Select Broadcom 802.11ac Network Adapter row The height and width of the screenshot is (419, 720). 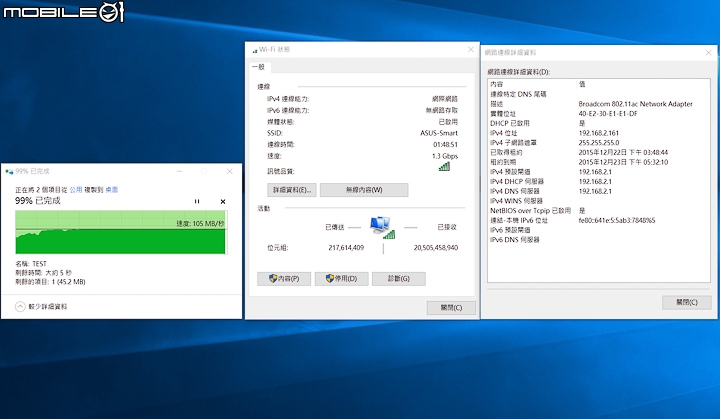coord(599,104)
